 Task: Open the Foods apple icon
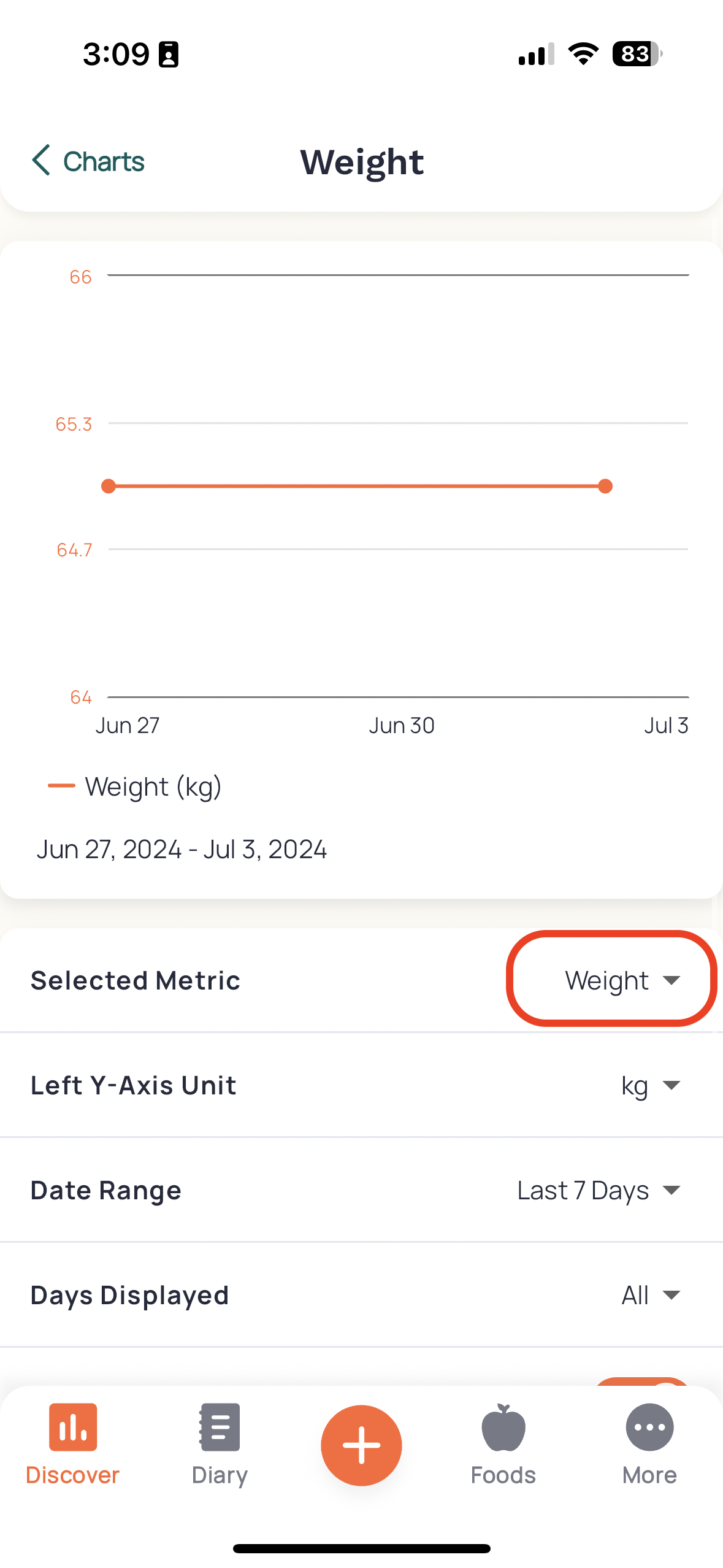[x=503, y=1427]
